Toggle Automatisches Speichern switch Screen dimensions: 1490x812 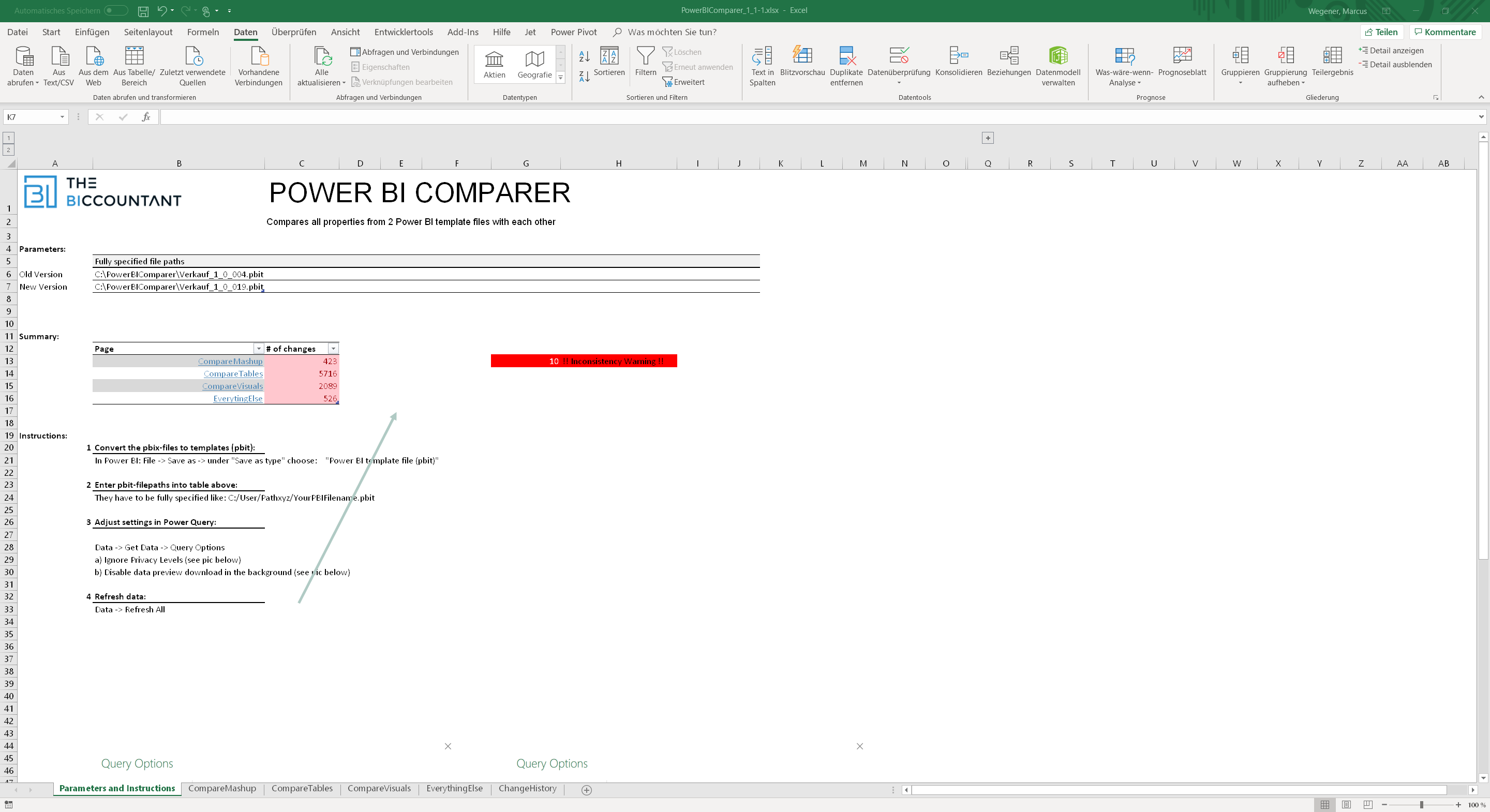[x=116, y=10]
